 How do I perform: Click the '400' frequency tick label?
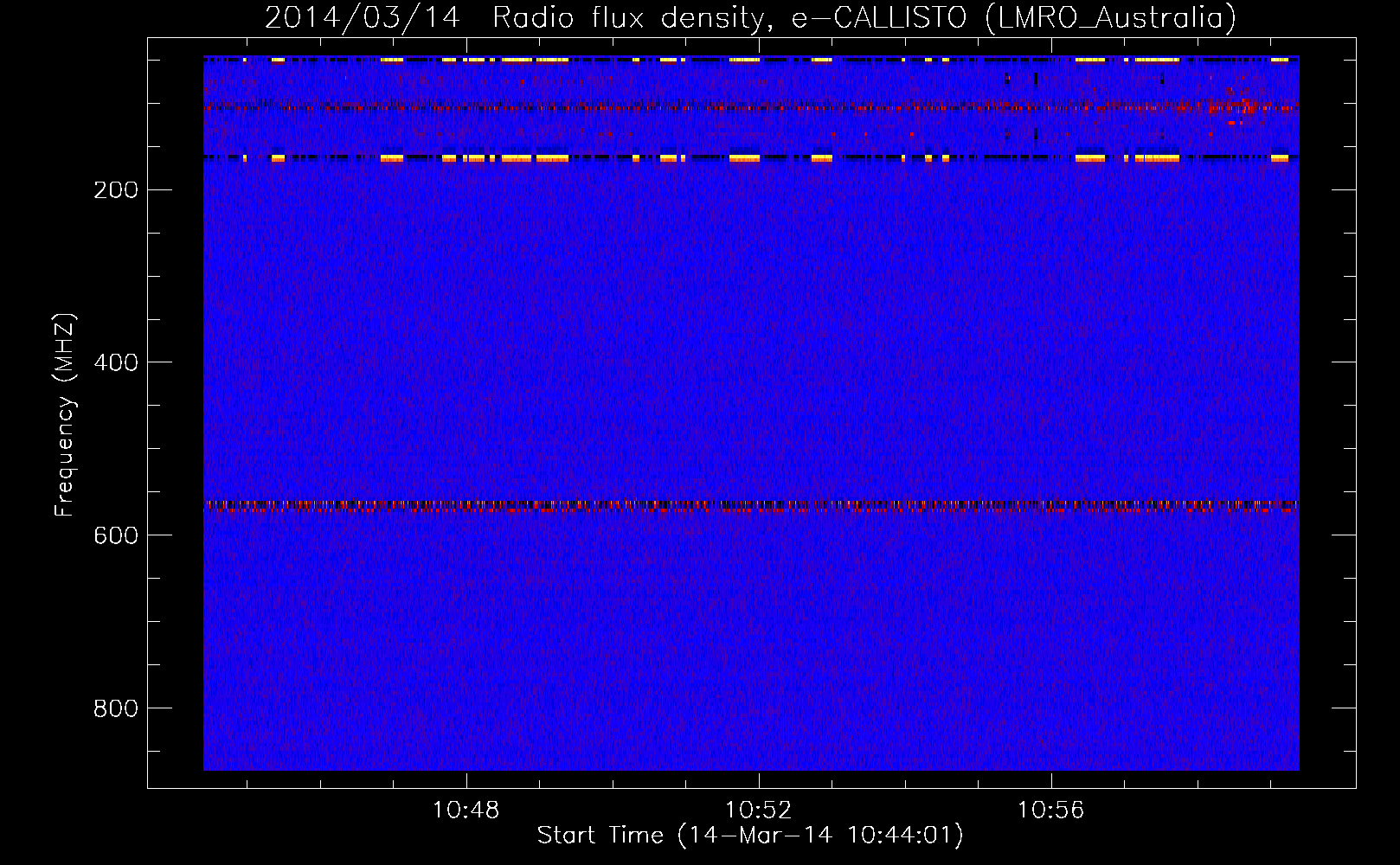[x=116, y=363]
